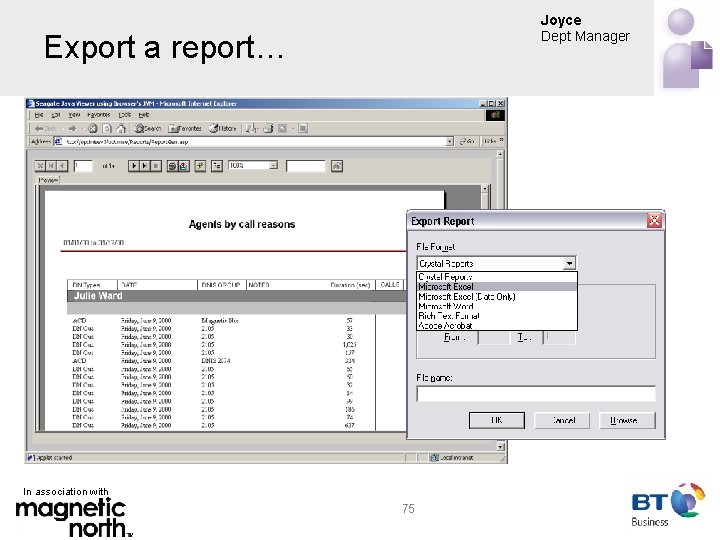Click the IE Edit page icon

282,129
